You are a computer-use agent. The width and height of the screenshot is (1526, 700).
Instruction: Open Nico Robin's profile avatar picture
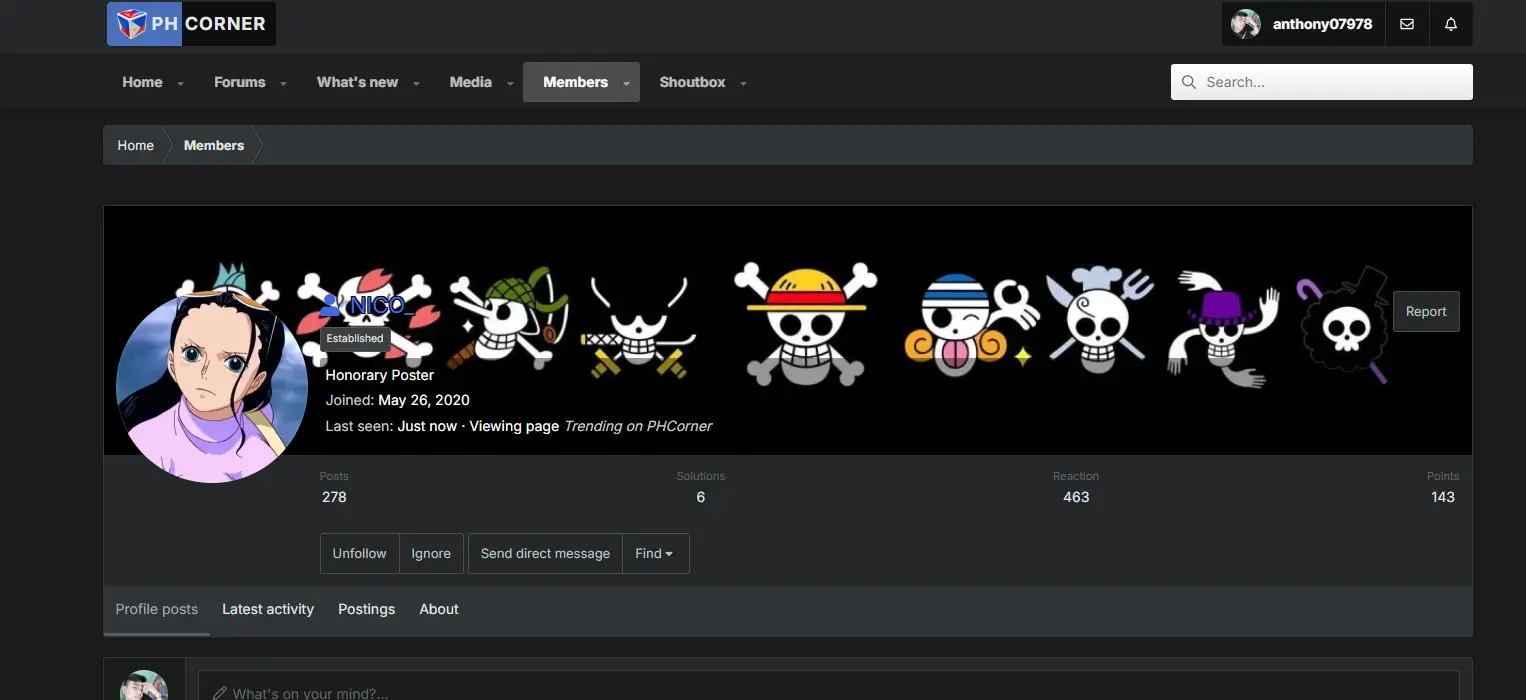coord(211,388)
